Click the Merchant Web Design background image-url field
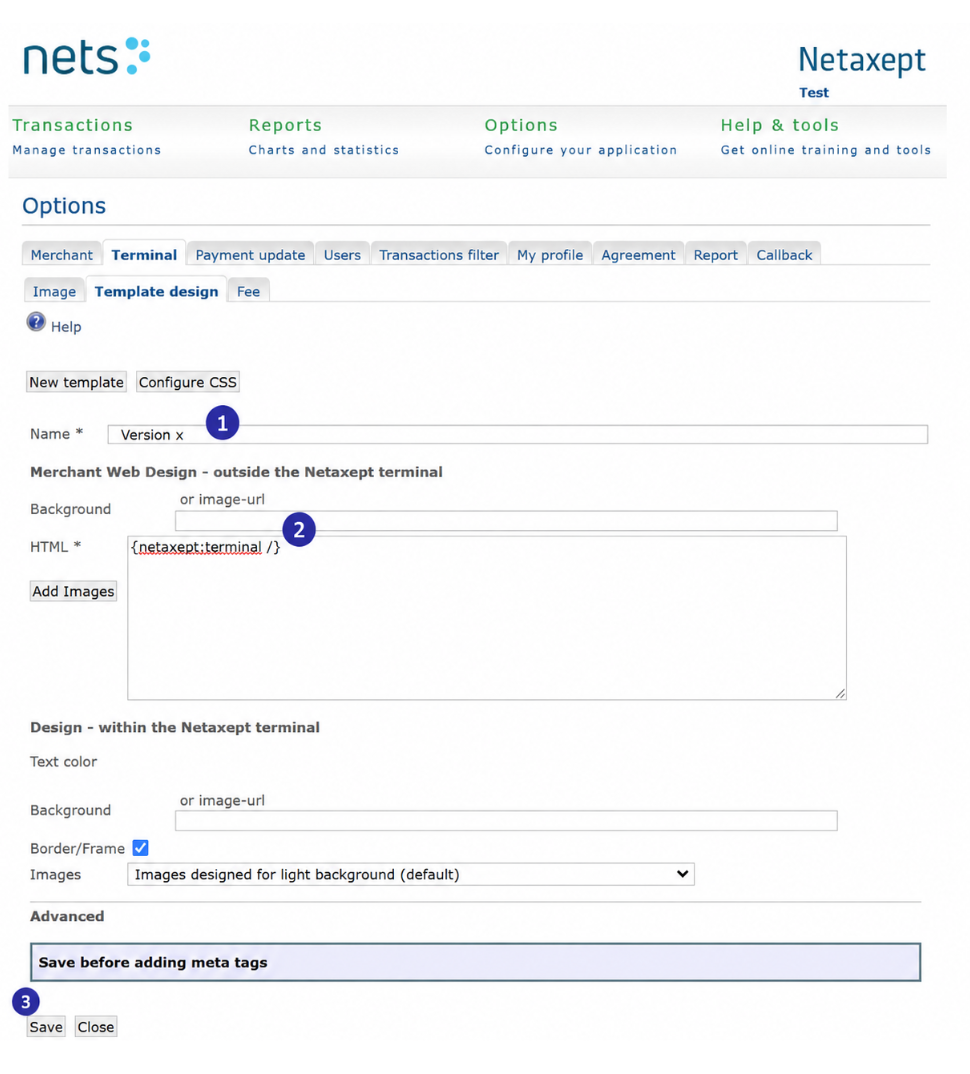This screenshot has height=1074, width=970. pos(506,521)
